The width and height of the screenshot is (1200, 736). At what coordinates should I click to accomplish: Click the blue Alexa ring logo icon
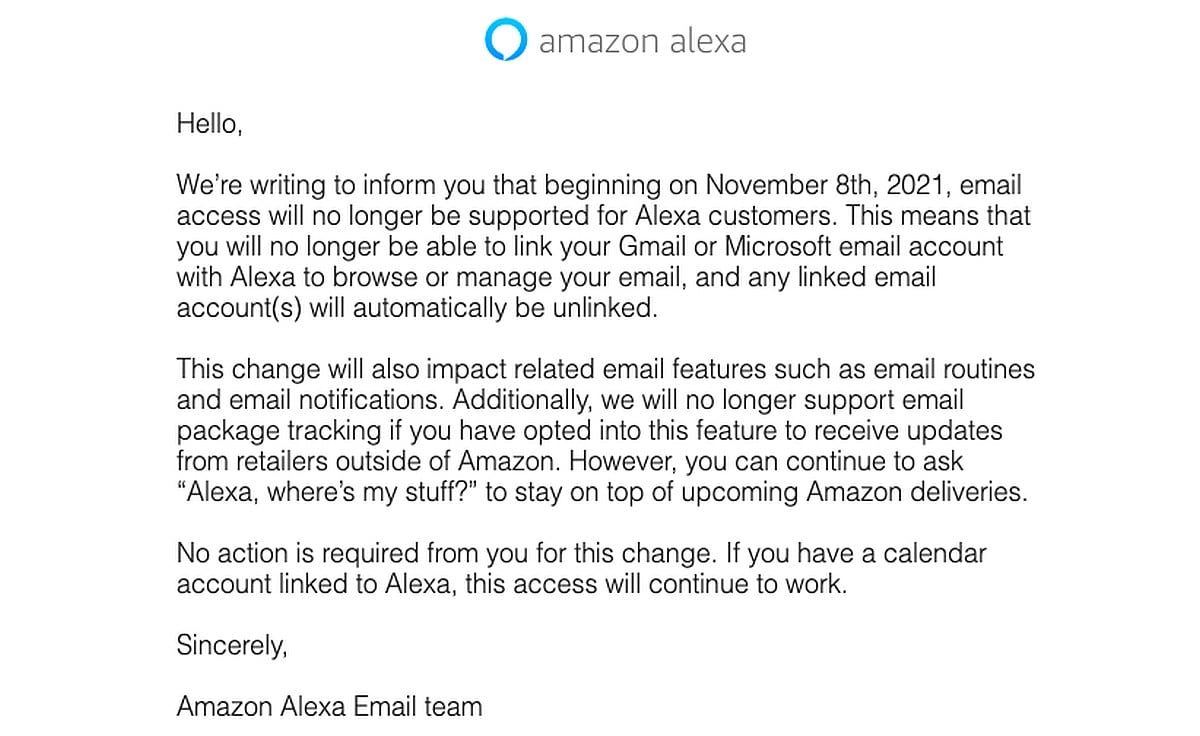(x=505, y=40)
